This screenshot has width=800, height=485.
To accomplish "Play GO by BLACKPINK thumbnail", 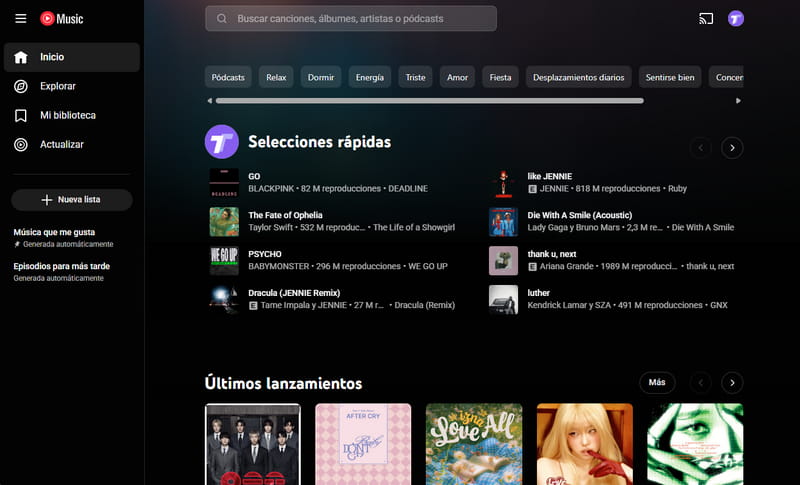I will [224, 183].
